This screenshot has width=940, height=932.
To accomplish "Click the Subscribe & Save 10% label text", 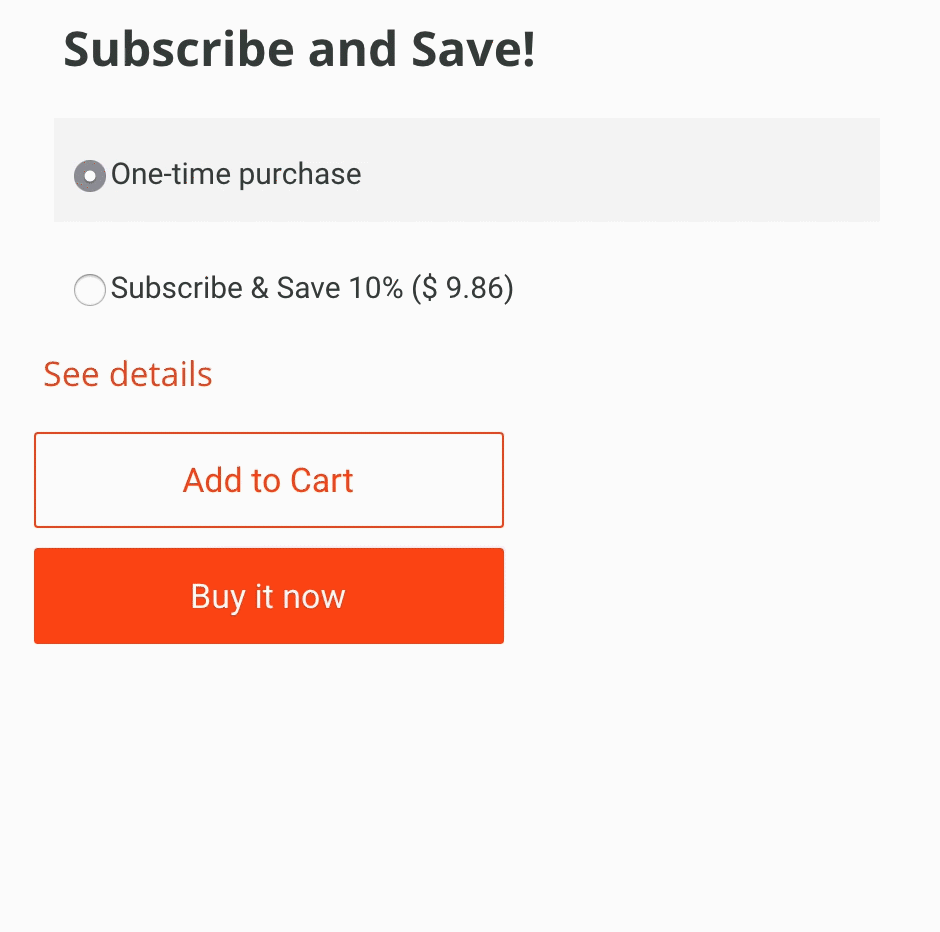I will [257, 289].
